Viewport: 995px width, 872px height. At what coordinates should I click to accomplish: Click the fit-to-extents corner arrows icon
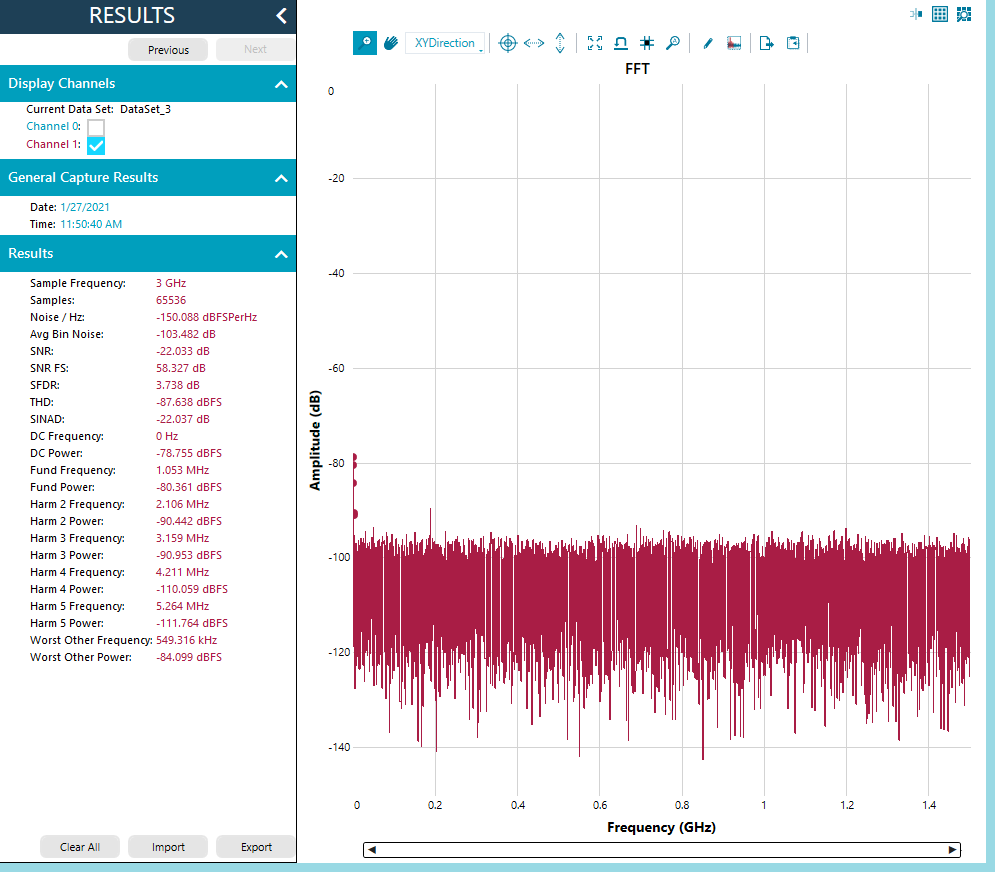595,43
